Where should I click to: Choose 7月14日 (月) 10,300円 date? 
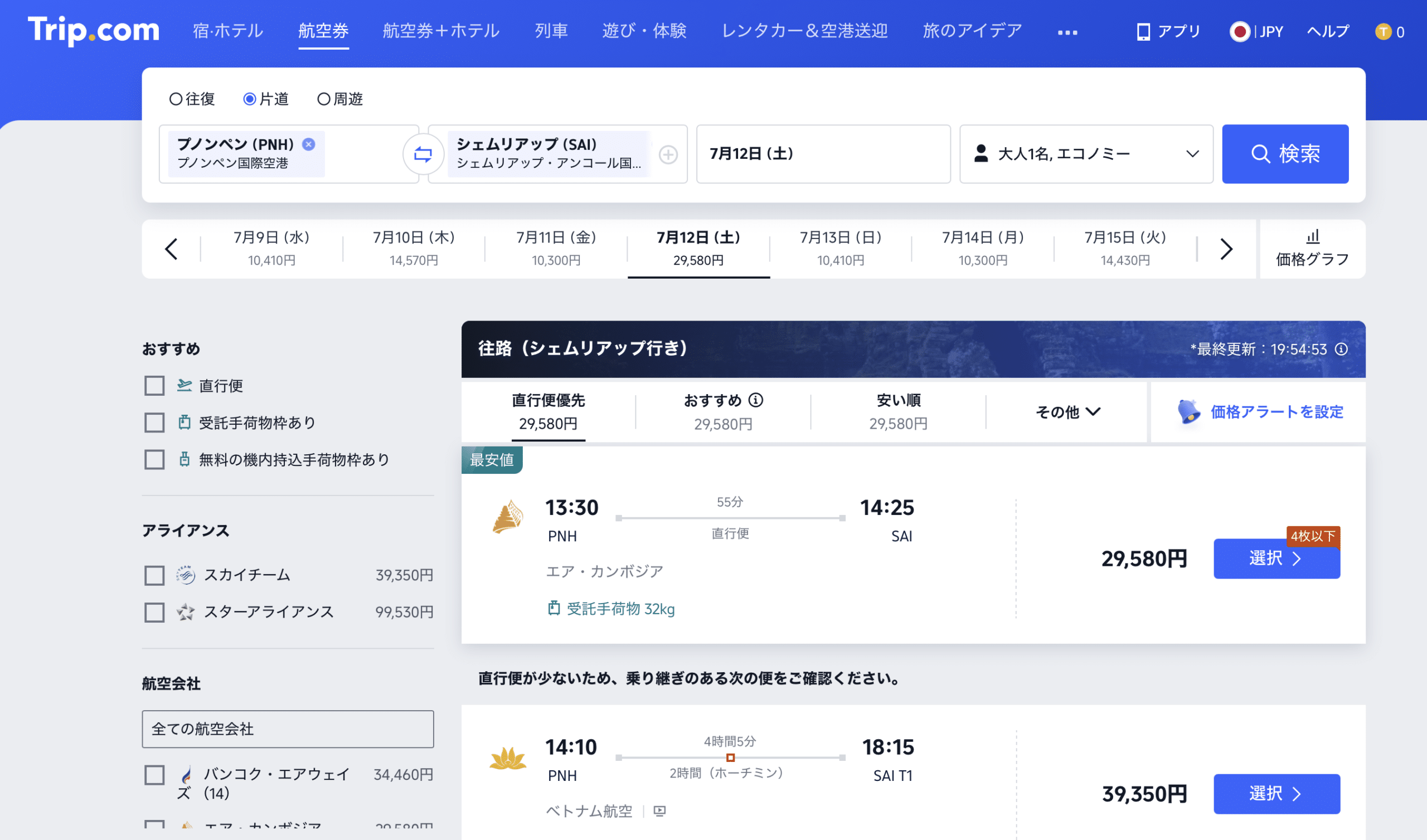(983, 249)
